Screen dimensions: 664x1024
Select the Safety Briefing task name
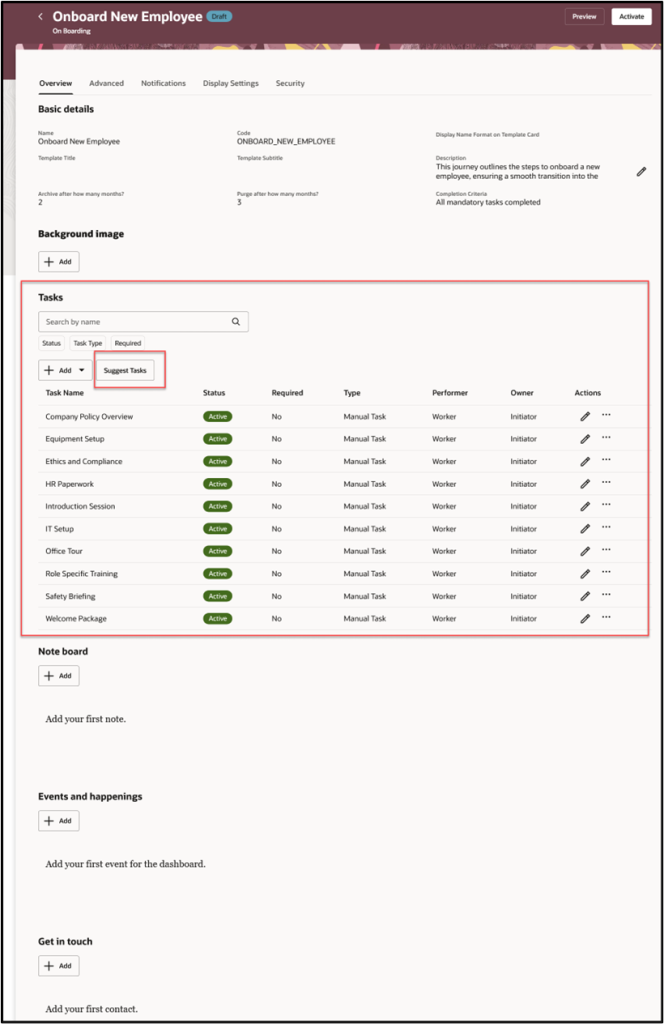[70, 596]
